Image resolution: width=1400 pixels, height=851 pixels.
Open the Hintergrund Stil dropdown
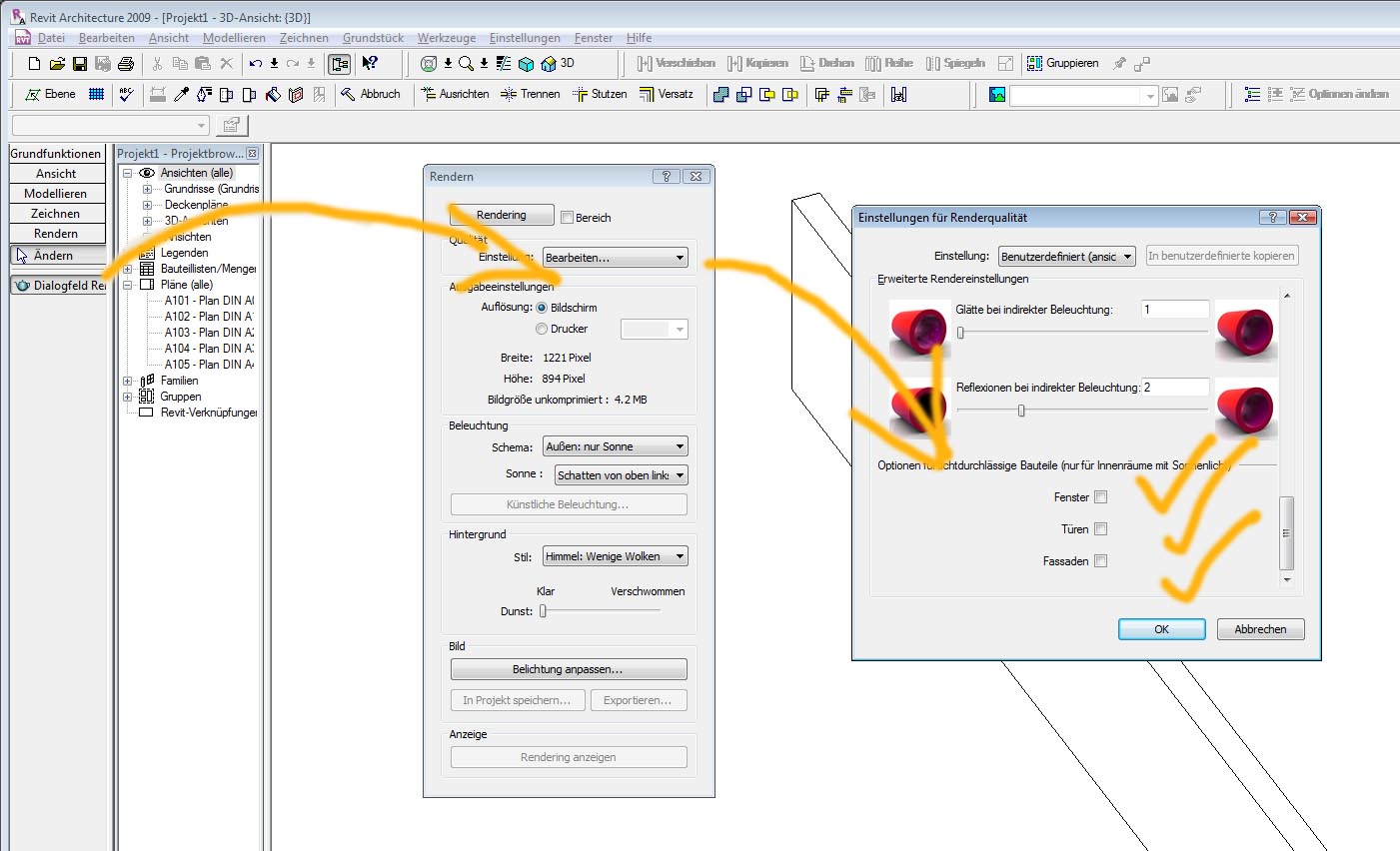tap(616, 556)
